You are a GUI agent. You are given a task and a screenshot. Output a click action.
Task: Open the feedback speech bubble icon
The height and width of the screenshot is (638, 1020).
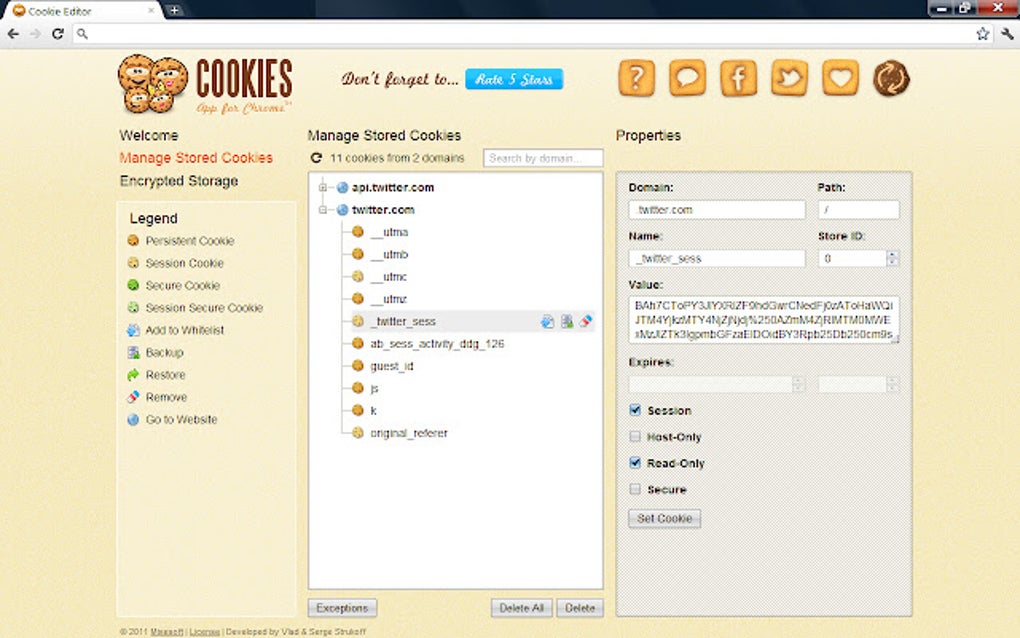pyautogui.click(x=687, y=78)
